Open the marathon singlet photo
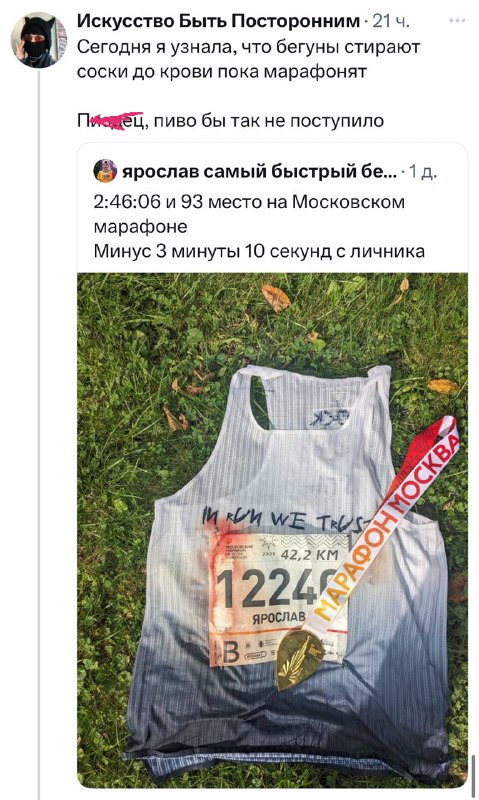Screen dimensions: 479x800 click(x=272, y=531)
